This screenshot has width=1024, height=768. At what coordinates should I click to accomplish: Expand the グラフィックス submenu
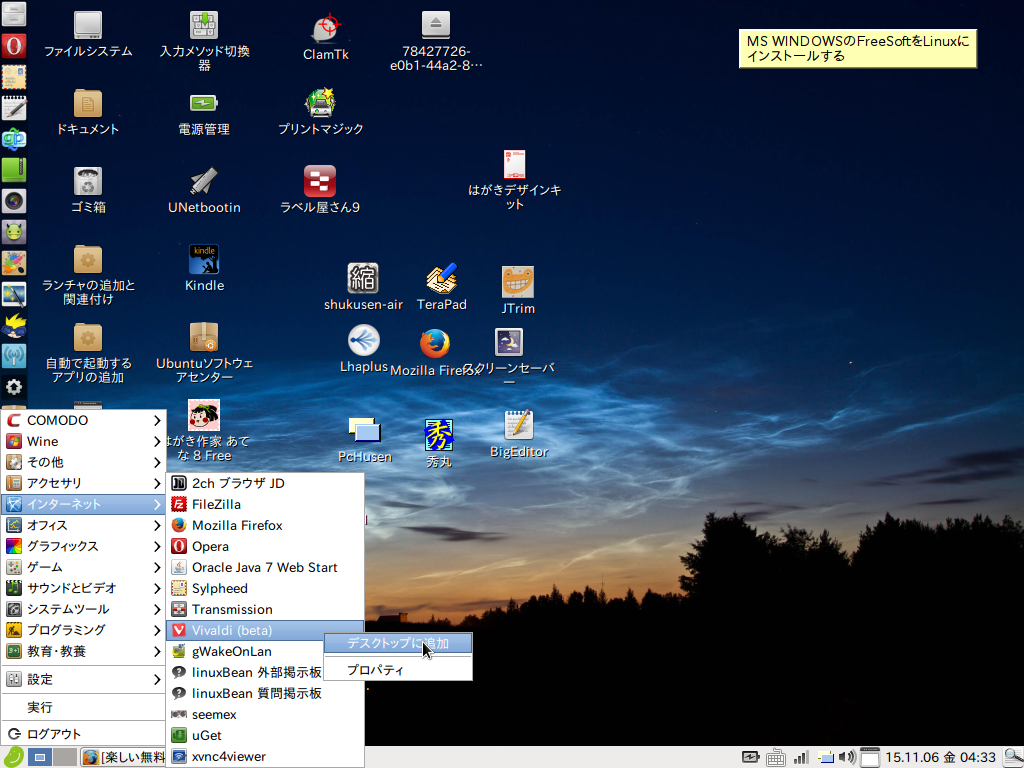click(84, 546)
